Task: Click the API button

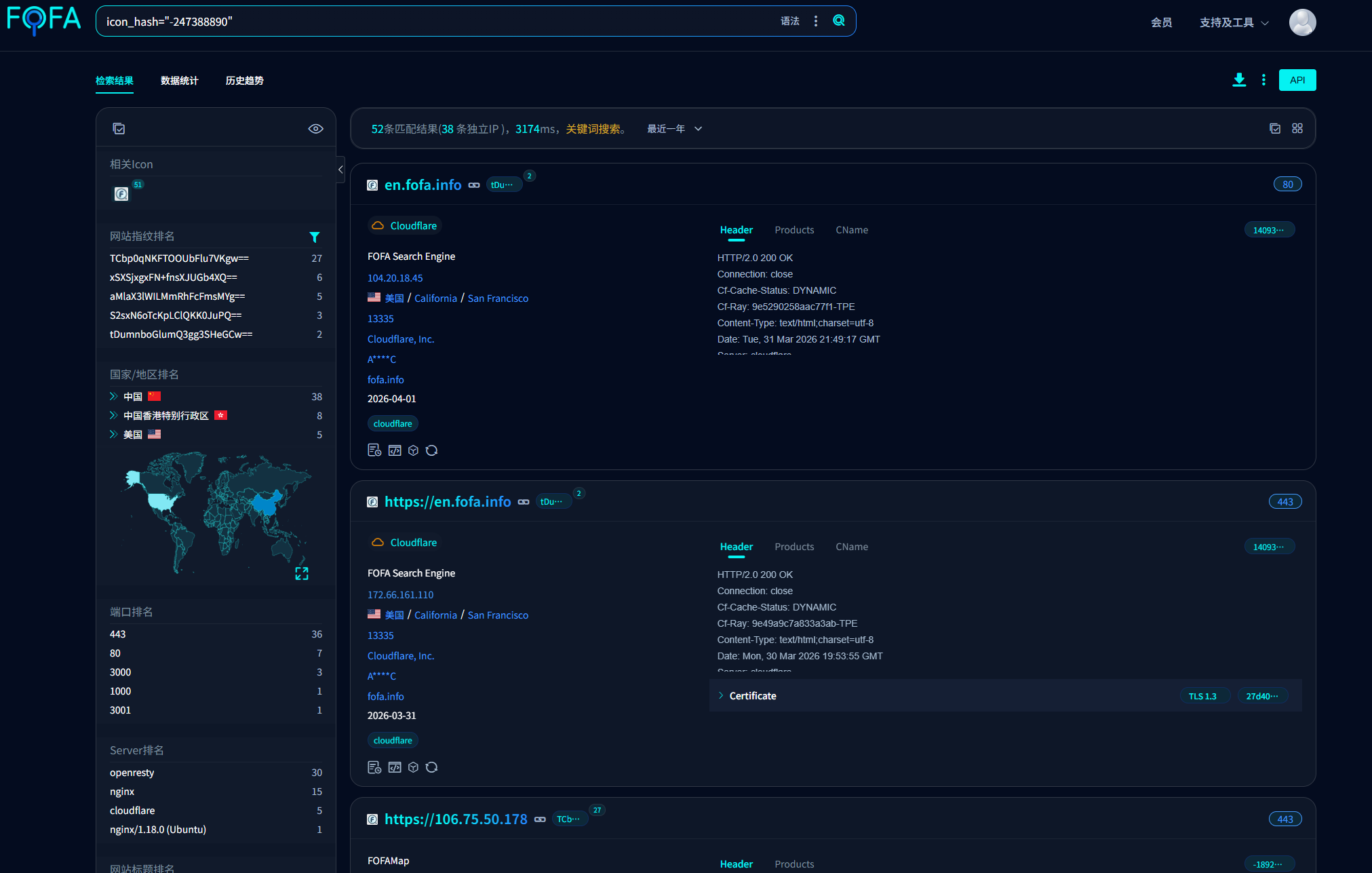Action: point(1297,80)
